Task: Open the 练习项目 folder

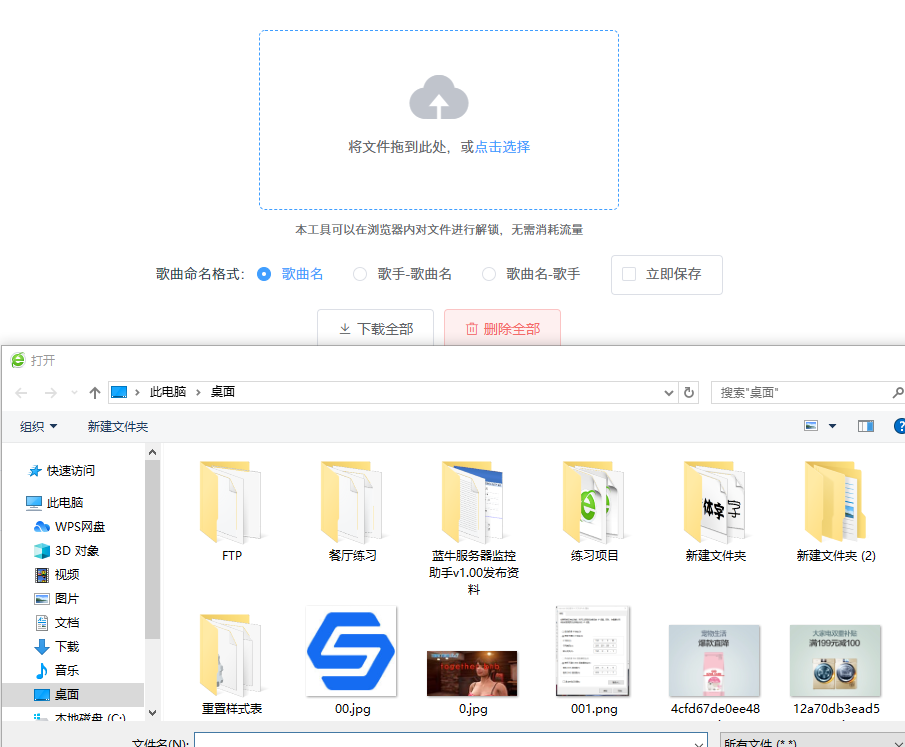Action: click(594, 510)
